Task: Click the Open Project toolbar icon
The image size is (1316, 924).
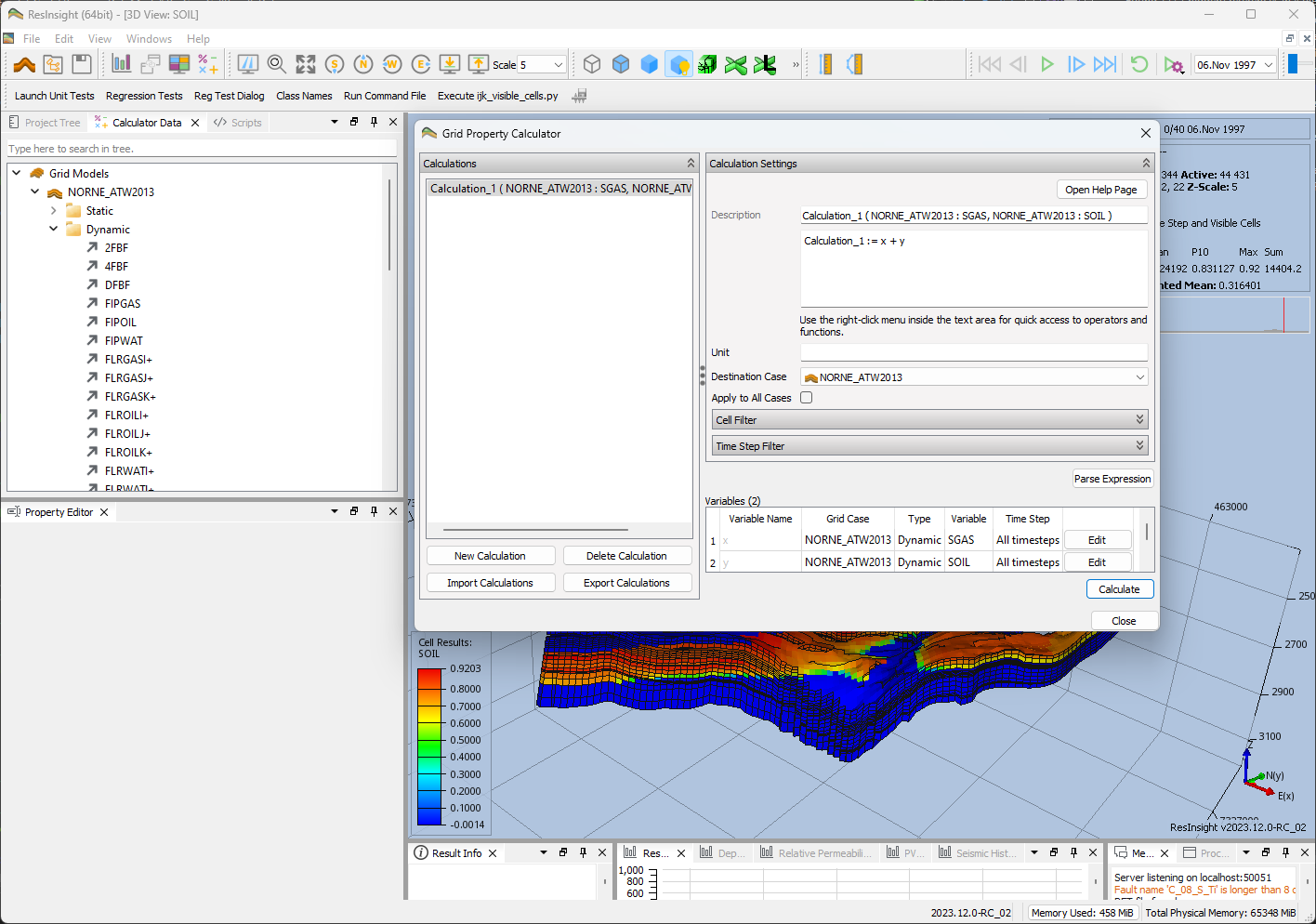Action: [25, 64]
